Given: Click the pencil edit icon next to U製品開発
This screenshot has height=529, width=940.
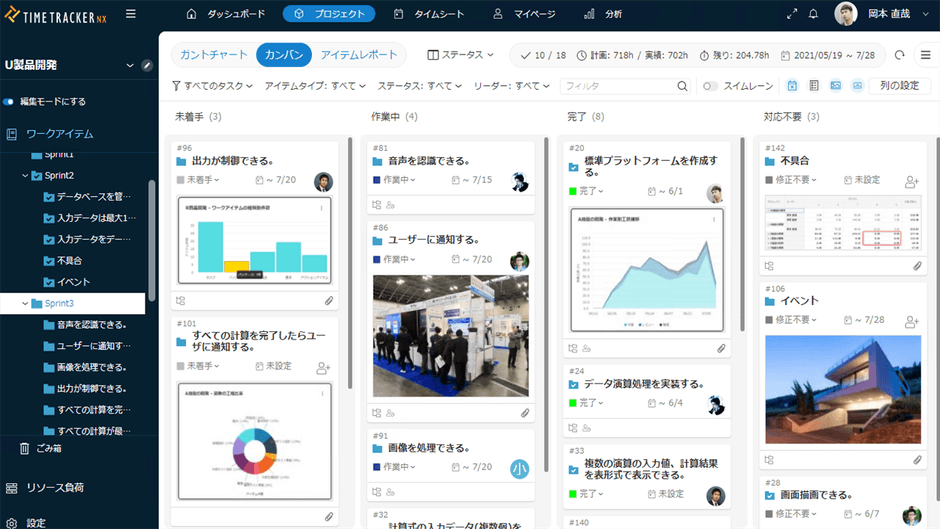Looking at the screenshot, I should point(147,65).
